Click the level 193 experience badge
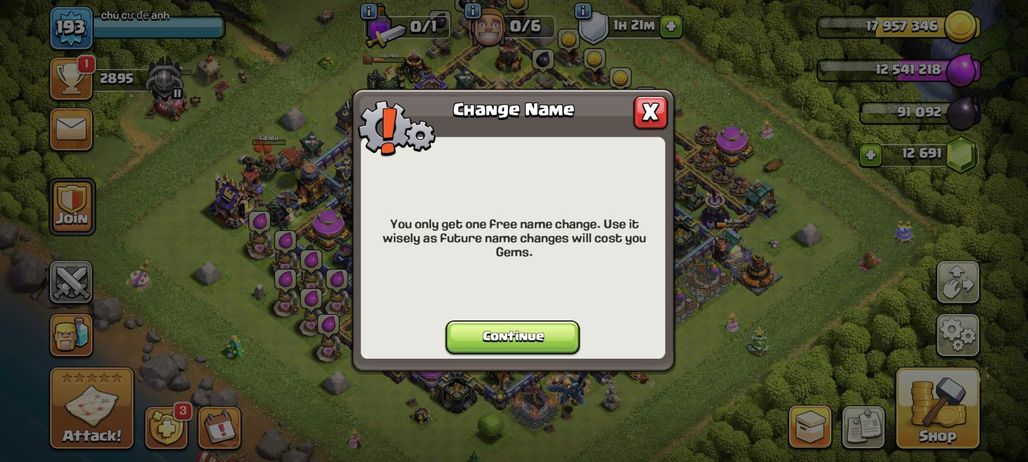 [71, 28]
